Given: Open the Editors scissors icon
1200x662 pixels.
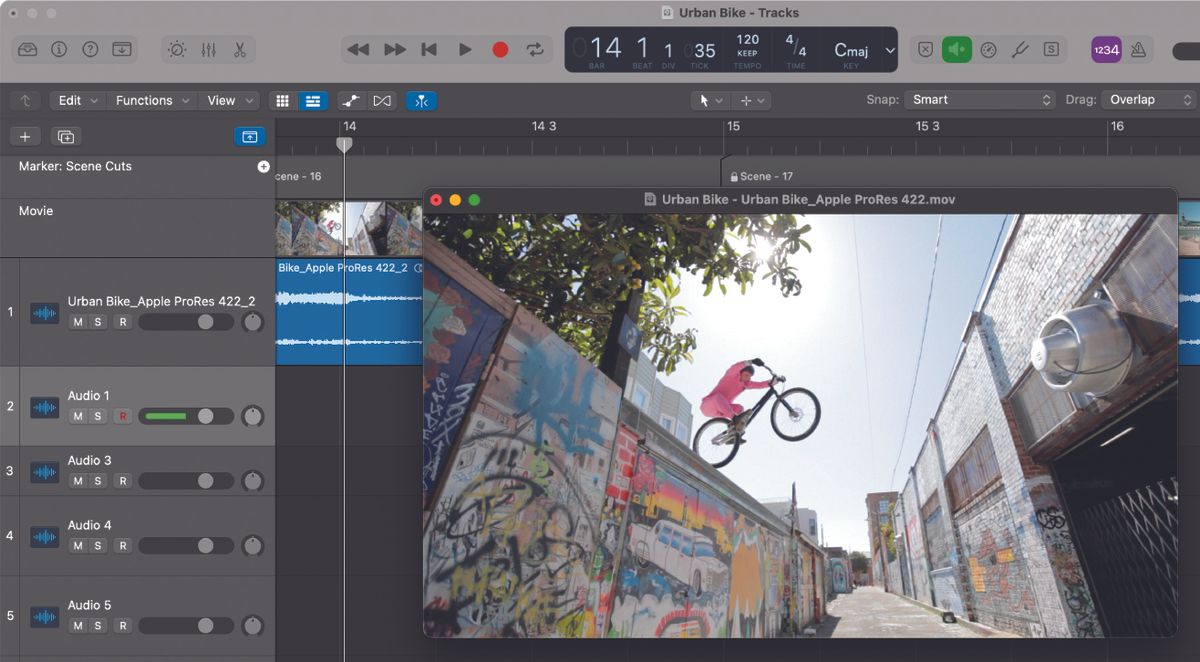Looking at the screenshot, I should point(239,50).
